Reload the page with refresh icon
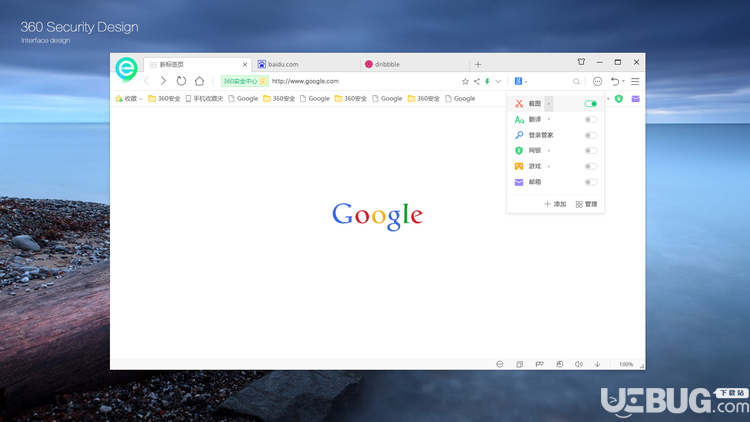 (x=181, y=81)
